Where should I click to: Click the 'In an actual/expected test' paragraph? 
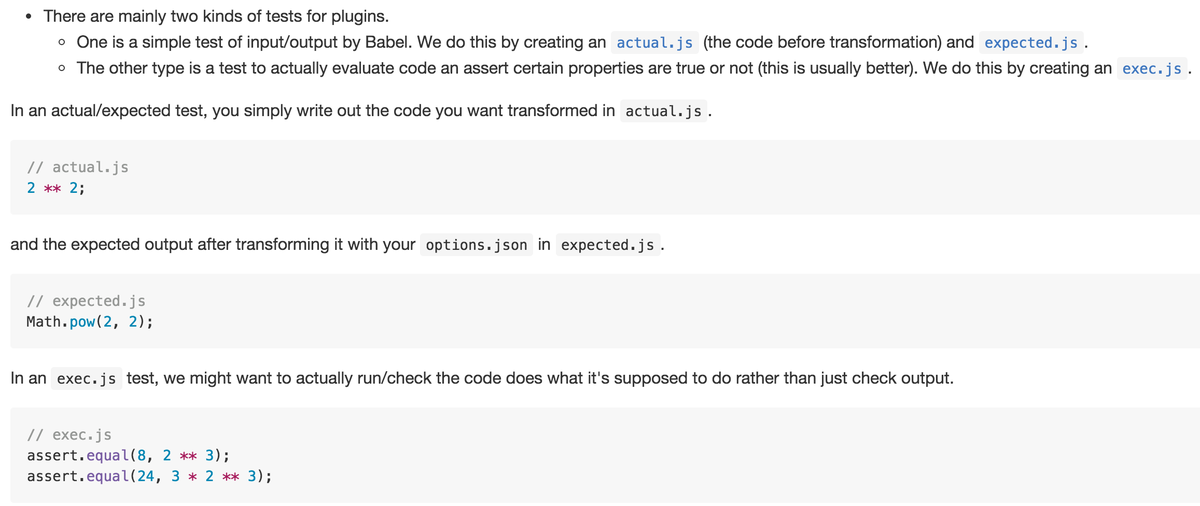click(312, 110)
